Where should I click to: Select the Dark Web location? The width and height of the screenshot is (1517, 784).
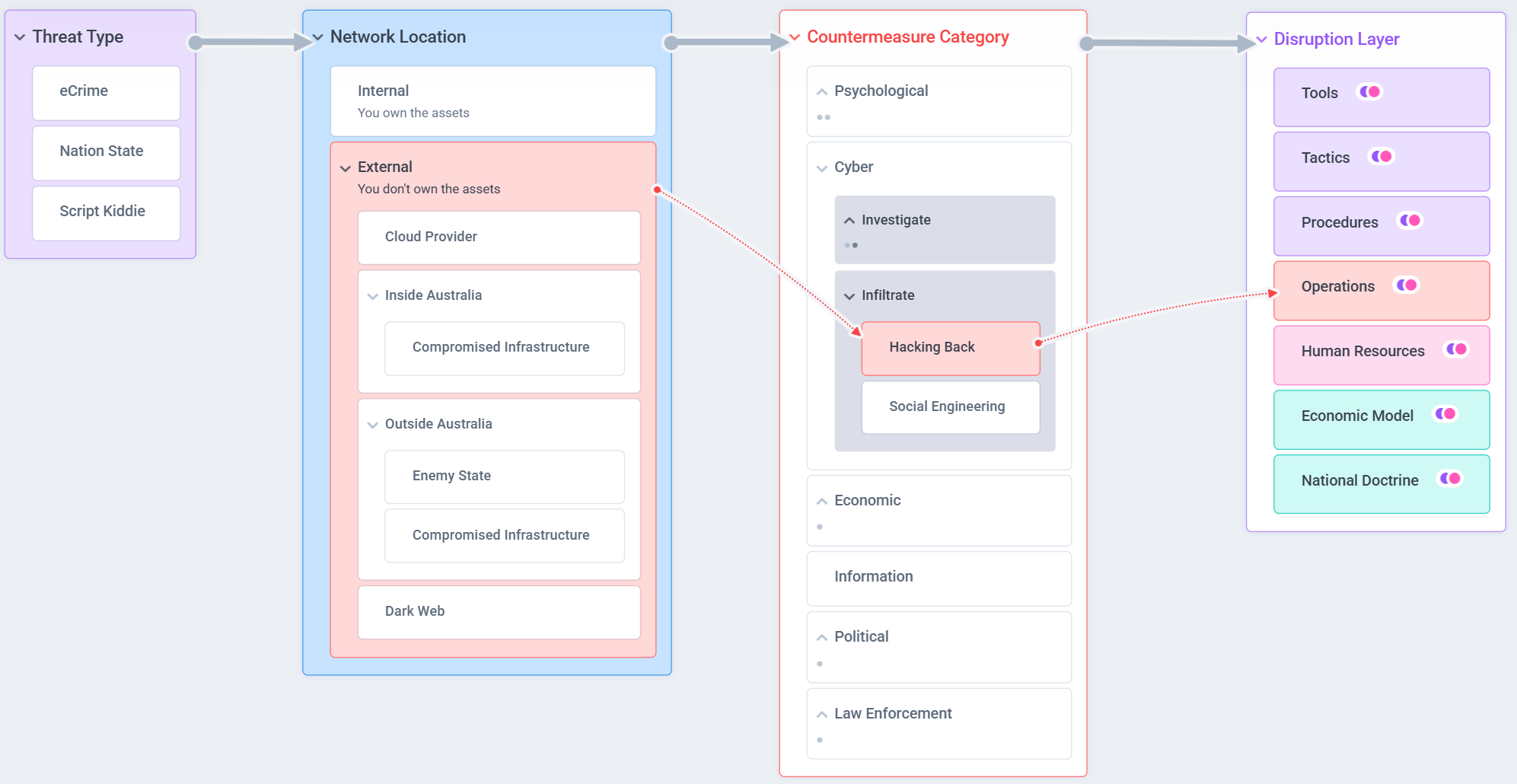pyautogui.click(x=499, y=612)
